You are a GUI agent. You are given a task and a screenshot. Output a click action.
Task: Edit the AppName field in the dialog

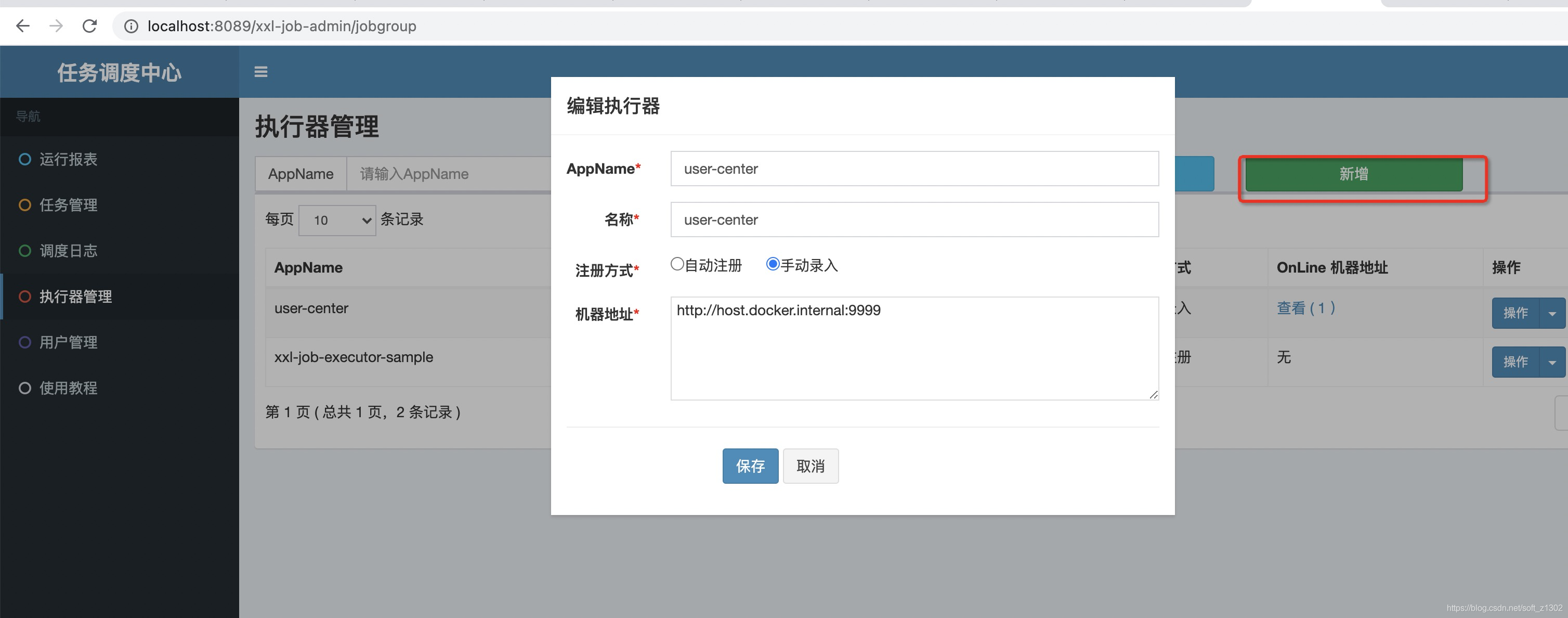[914, 169]
